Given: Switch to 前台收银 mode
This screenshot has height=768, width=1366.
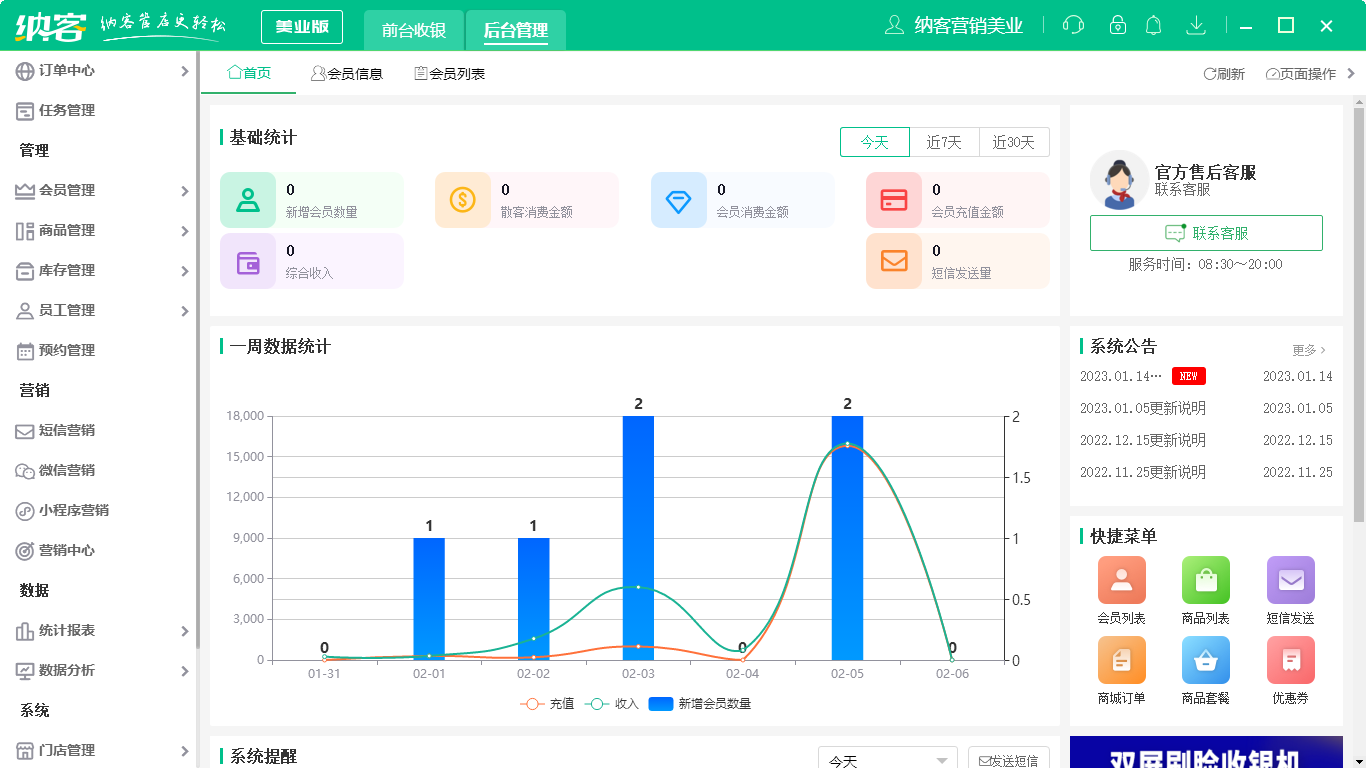Looking at the screenshot, I should [414, 30].
